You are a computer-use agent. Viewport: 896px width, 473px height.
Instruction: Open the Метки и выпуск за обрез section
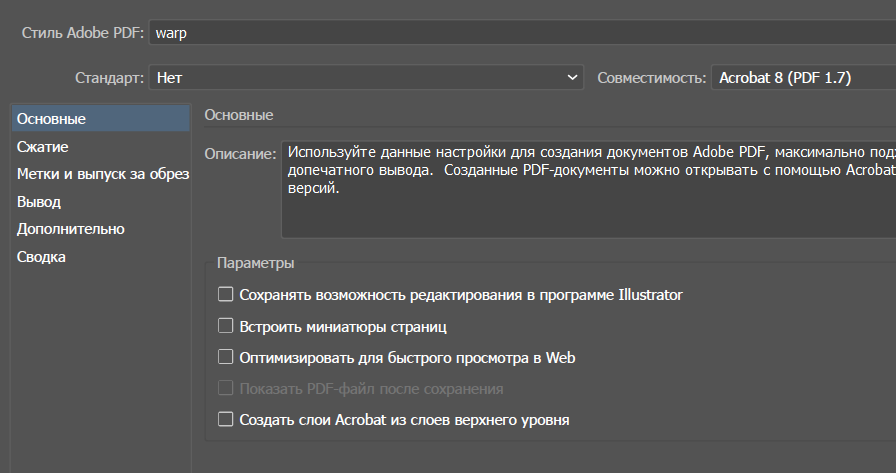point(103,174)
